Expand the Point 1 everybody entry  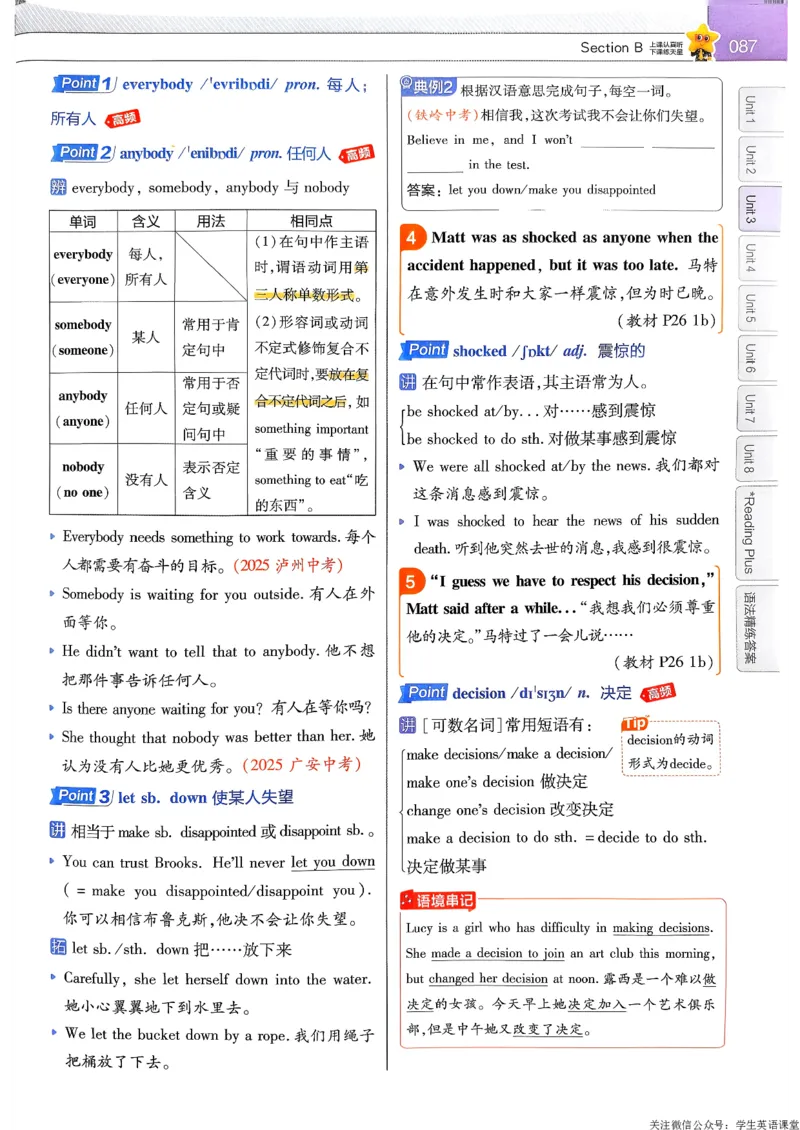point(79,84)
